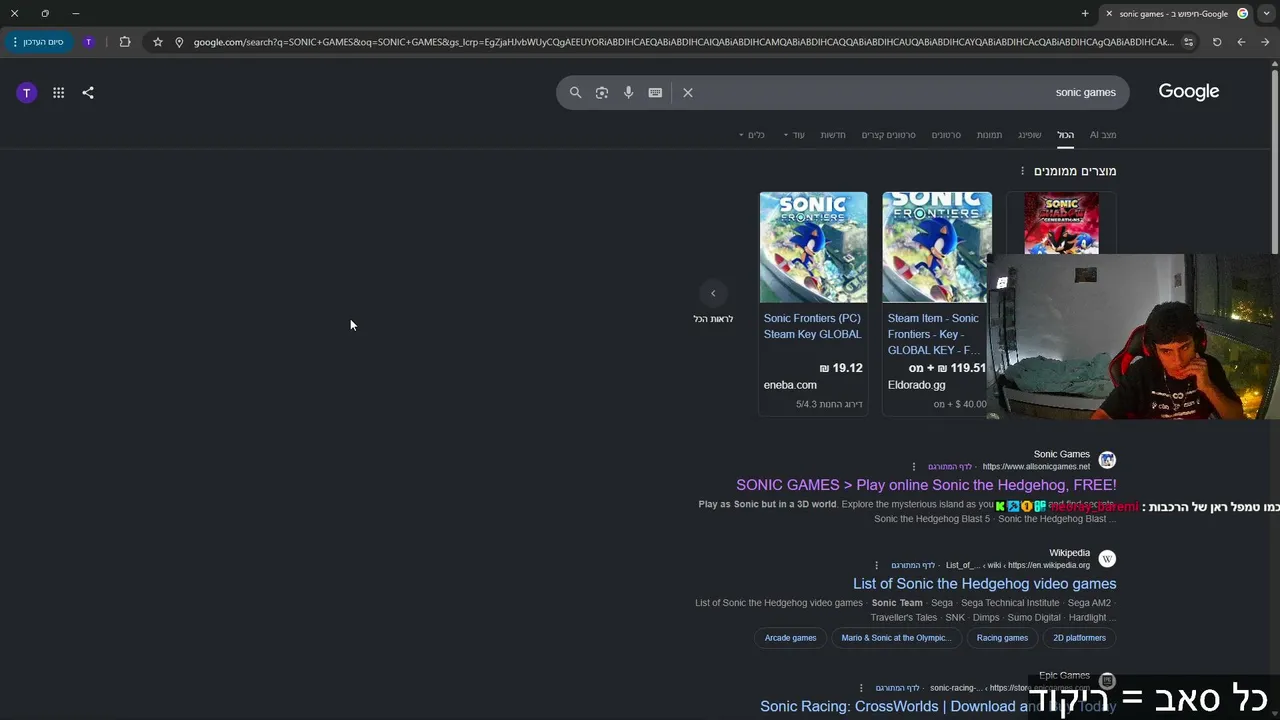Open a new browser tab

[1085, 14]
